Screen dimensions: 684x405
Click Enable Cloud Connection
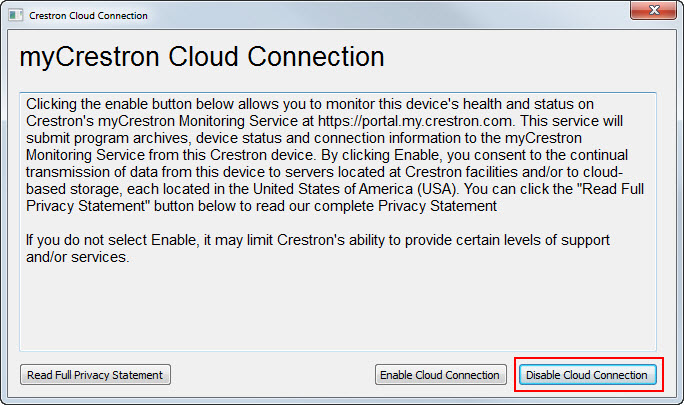click(x=441, y=375)
